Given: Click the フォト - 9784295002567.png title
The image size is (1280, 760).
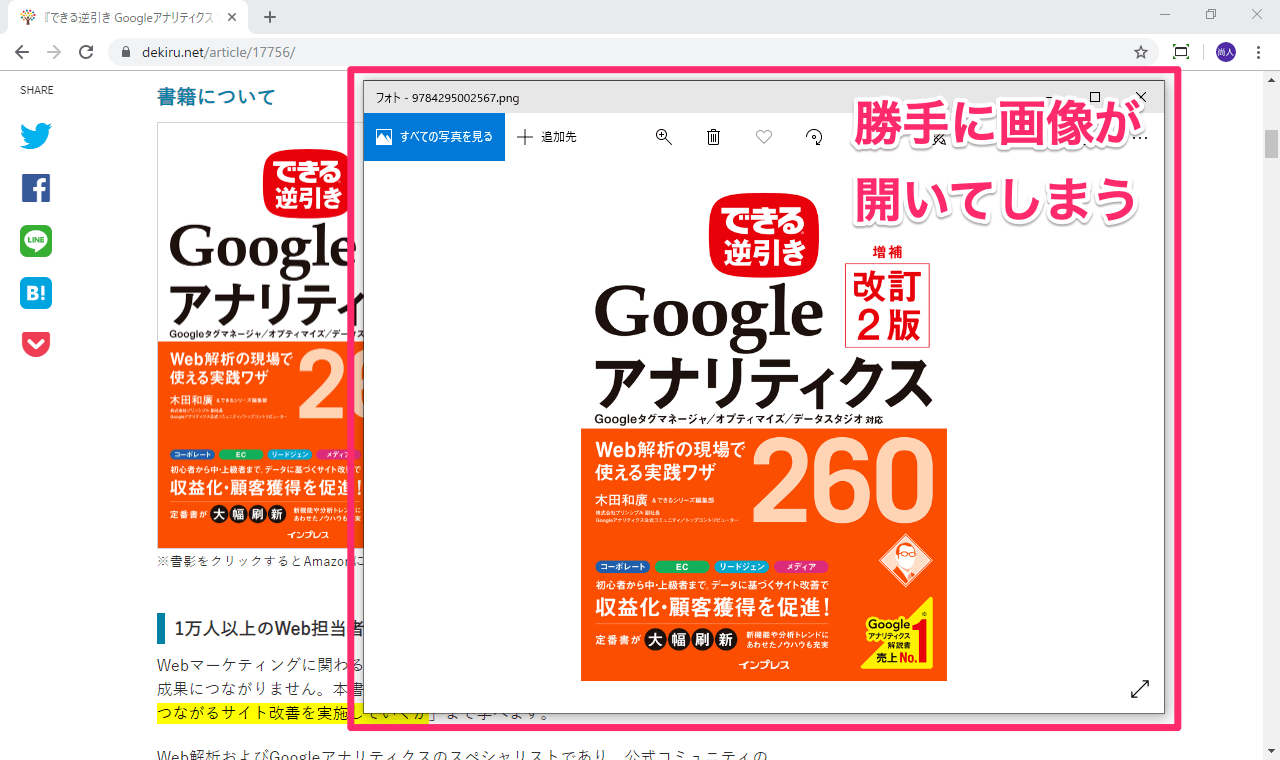Looking at the screenshot, I should (447, 98).
